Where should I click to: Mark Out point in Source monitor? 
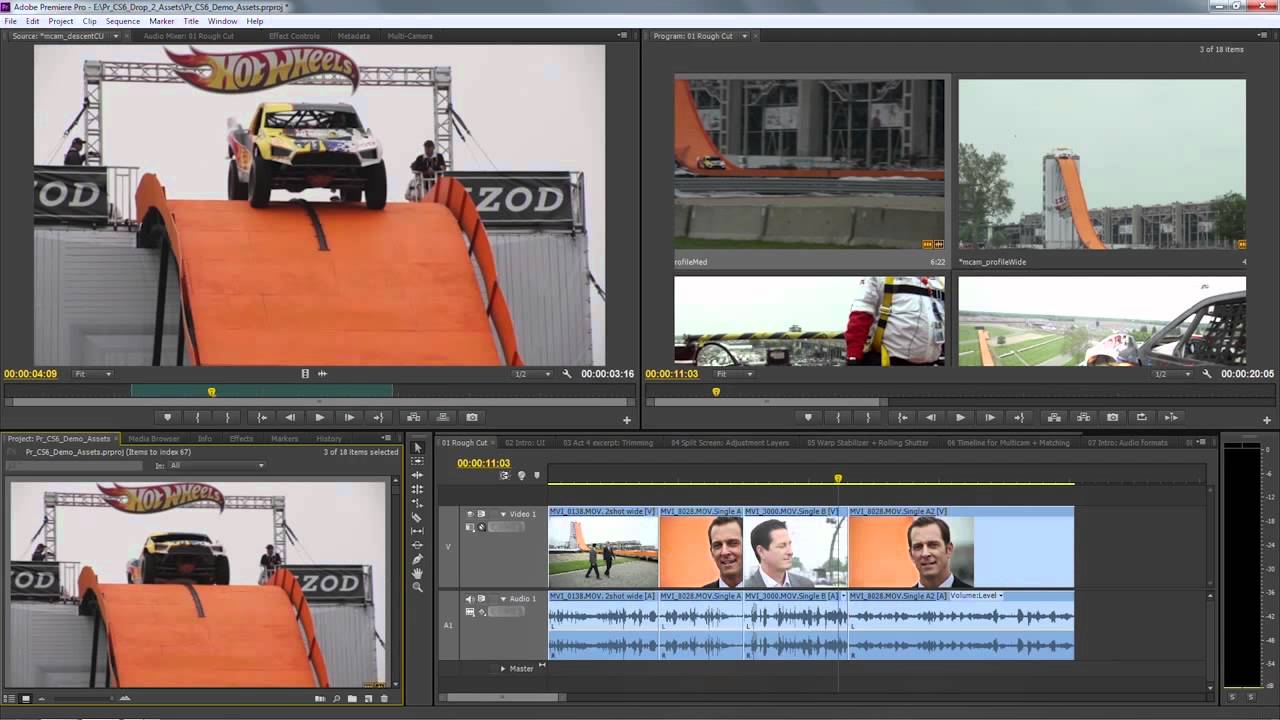tap(228, 417)
